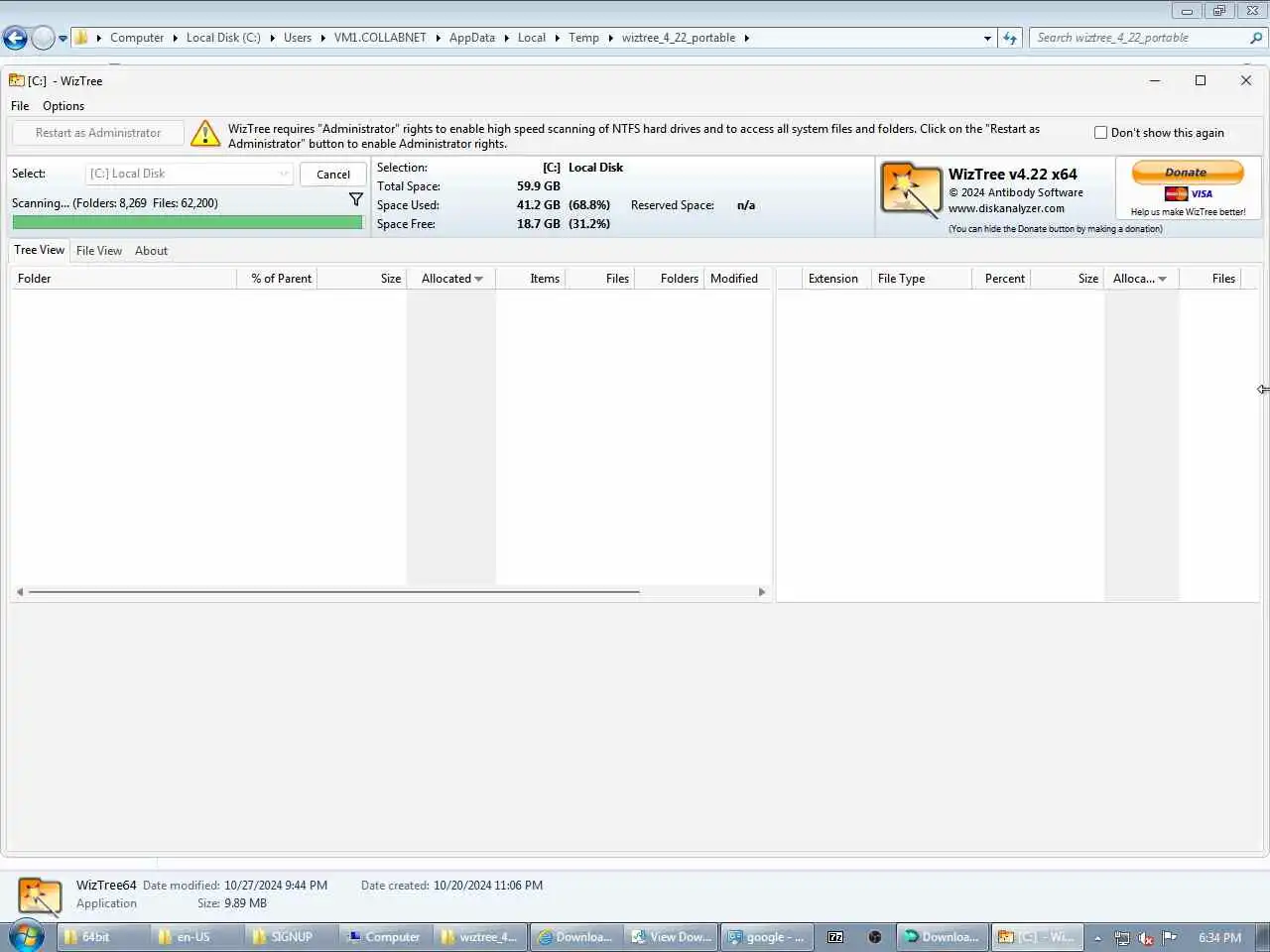Expand breadcrumb arrow after wiztree_4_22_portable

[747, 38]
